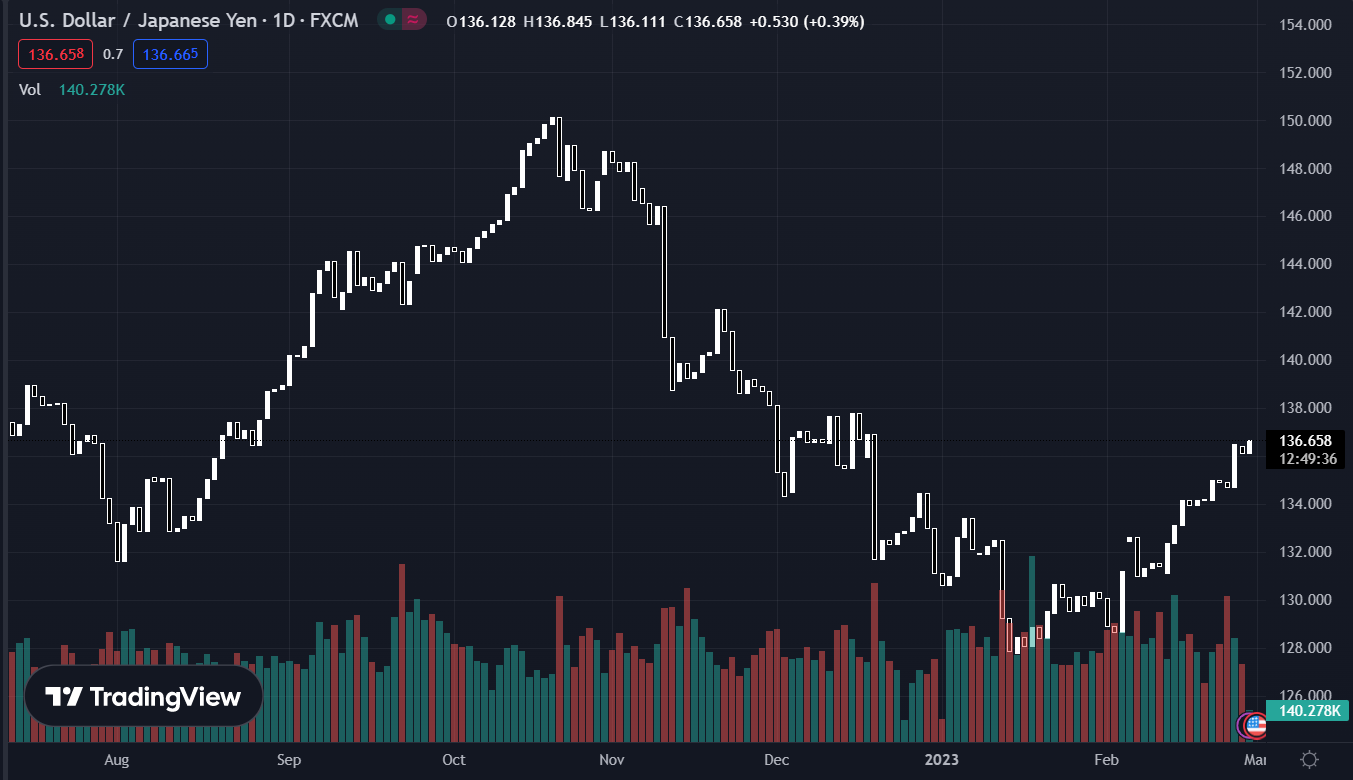The height and width of the screenshot is (780, 1353).
Task: Click the Nov label on the time axis
Action: (611, 760)
